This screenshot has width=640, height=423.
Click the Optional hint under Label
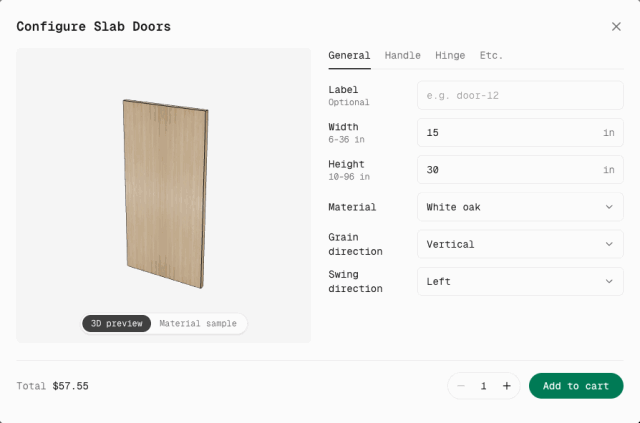pos(349,102)
